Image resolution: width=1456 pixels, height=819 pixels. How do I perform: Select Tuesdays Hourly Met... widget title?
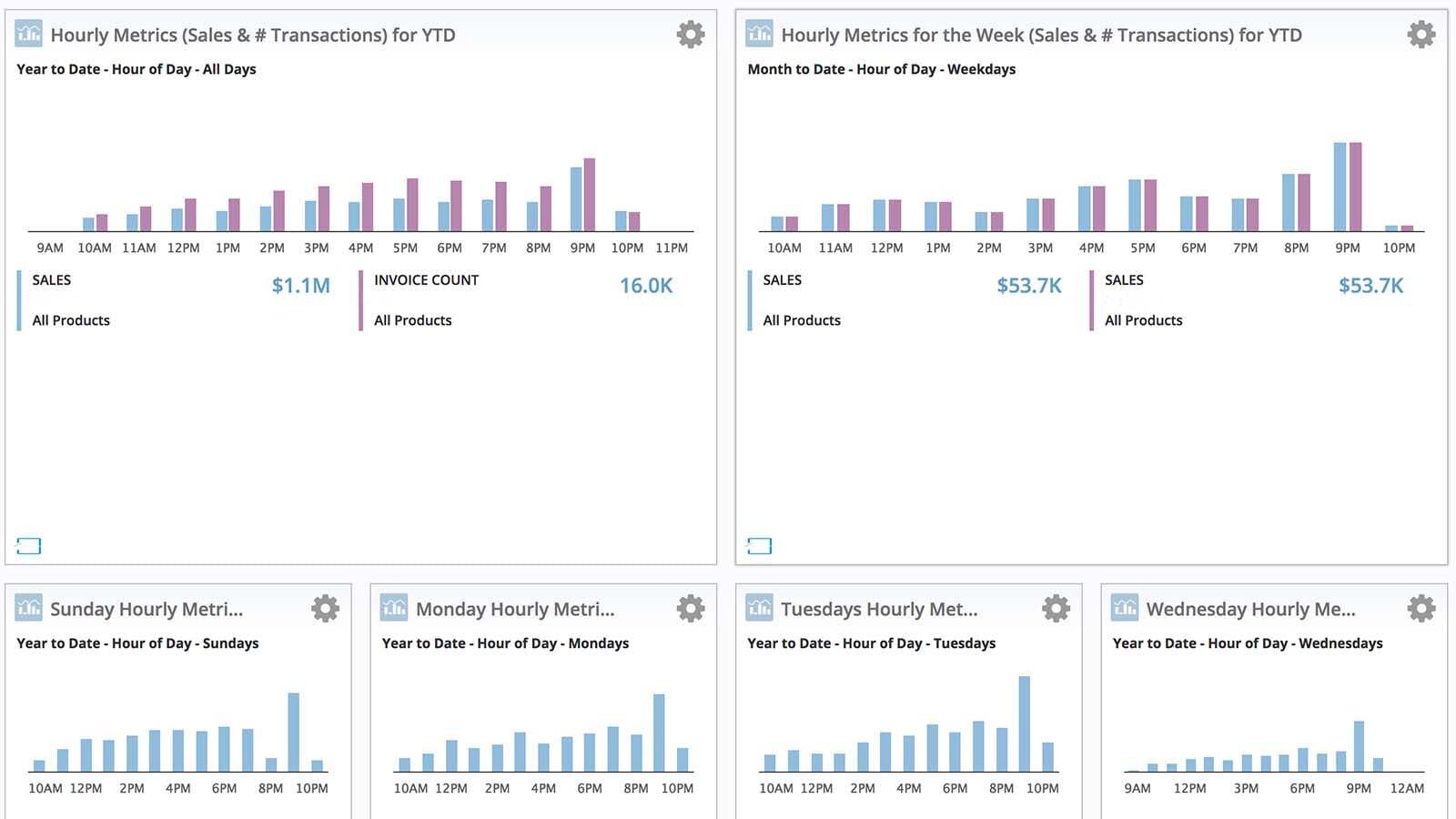tap(879, 610)
